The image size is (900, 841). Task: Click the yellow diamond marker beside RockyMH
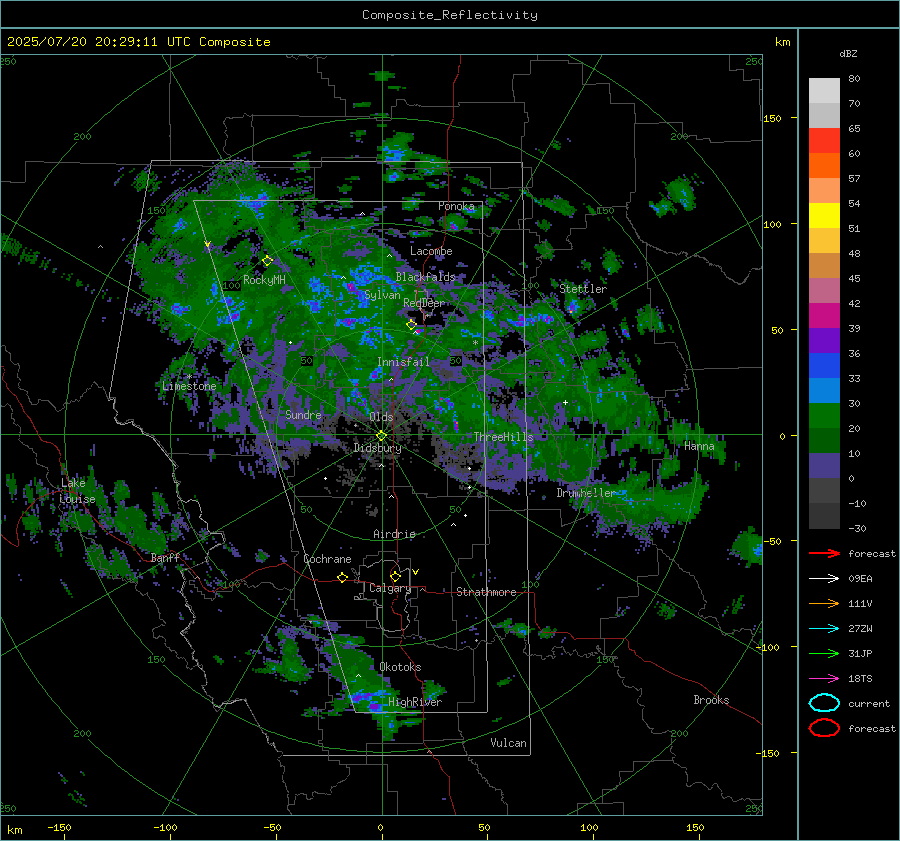tap(267, 261)
